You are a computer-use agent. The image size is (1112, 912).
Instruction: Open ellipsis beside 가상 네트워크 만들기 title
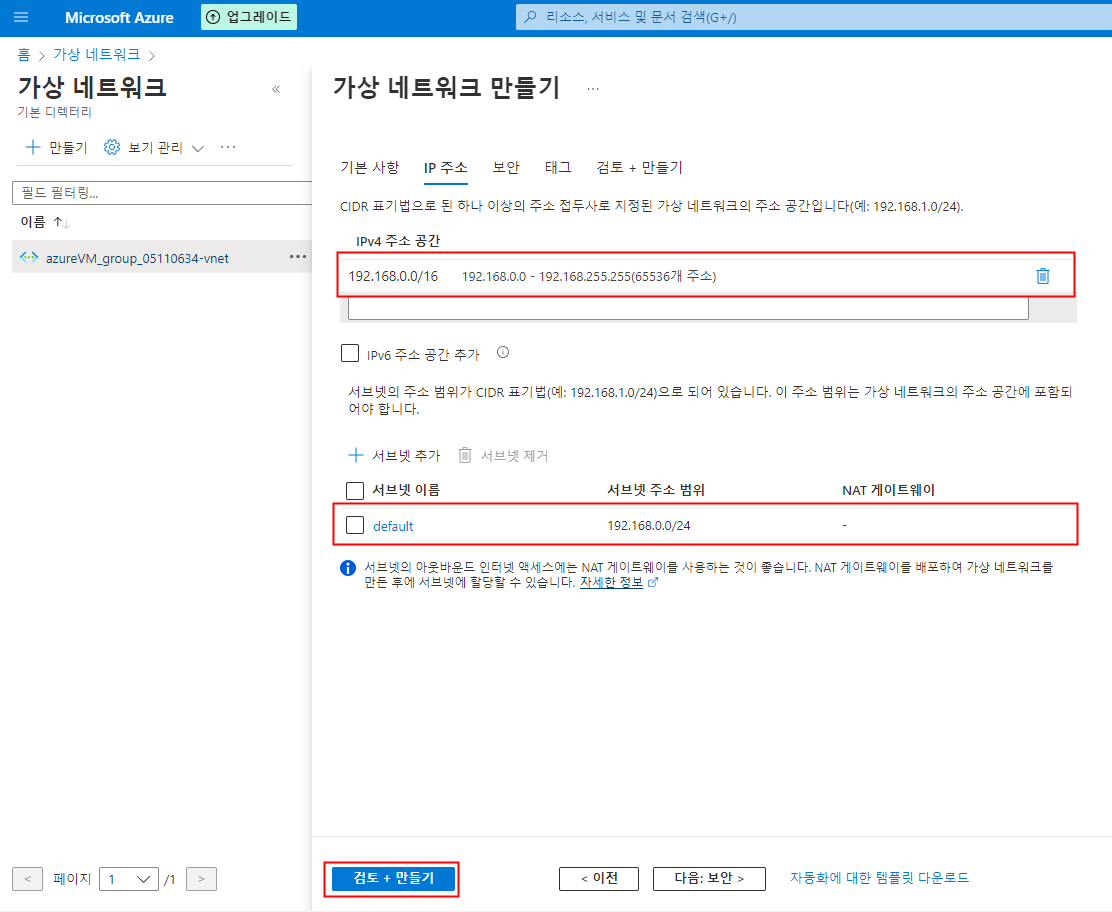(593, 89)
